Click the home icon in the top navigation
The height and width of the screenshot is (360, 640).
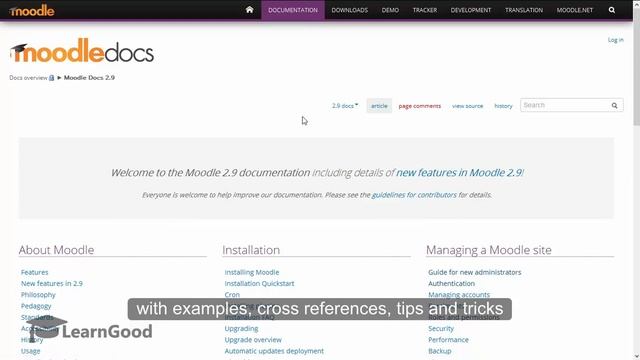[x=249, y=10]
